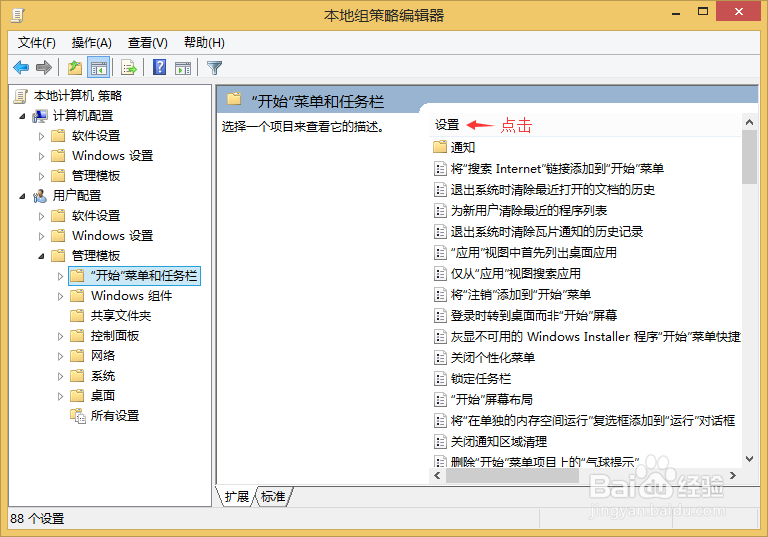Click the Export list toolbar icon
768x537 pixels.
129,67
